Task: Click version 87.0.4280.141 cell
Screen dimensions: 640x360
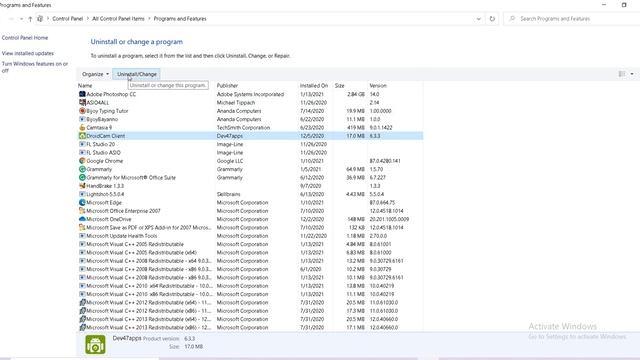Action: tap(385, 161)
